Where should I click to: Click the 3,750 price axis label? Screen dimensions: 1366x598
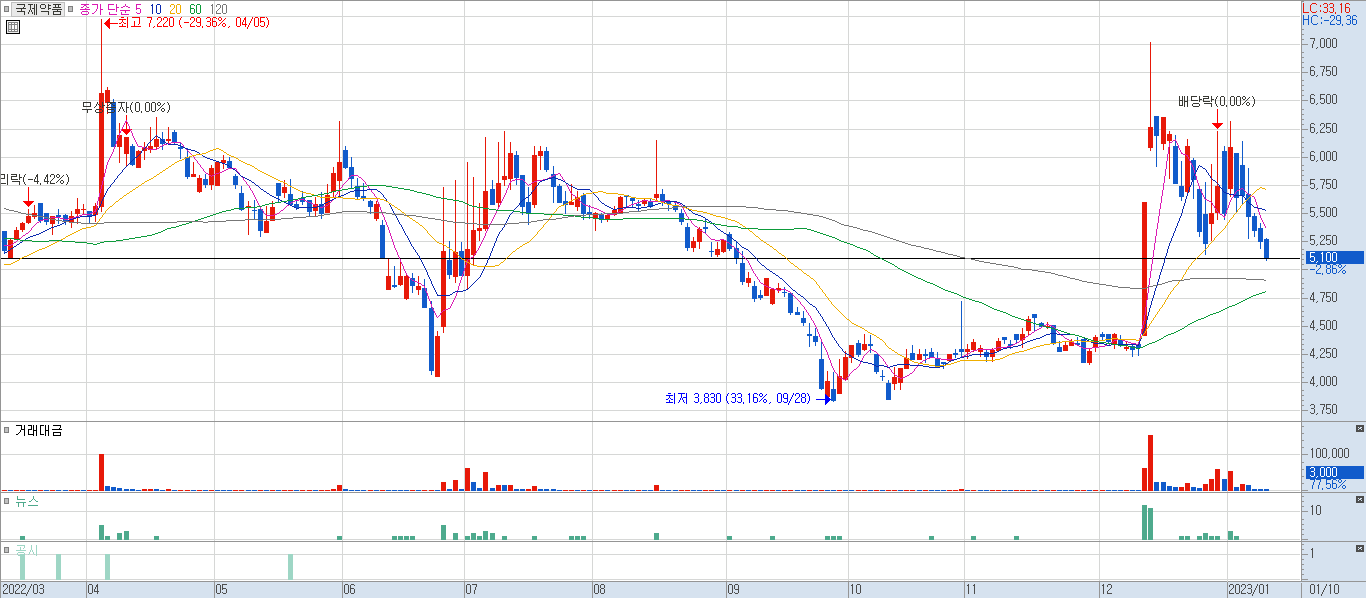point(1324,409)
